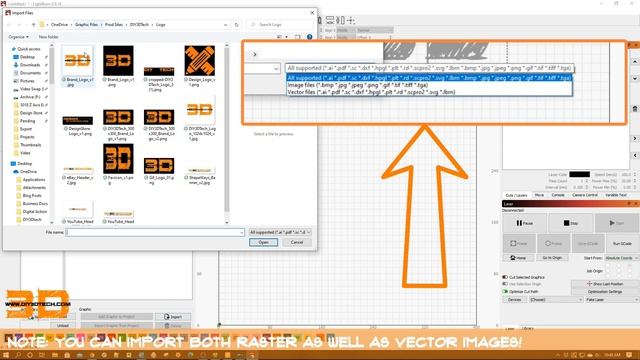This screenshot has height=360, width=640.
Task: Refresh the Logo folder listing
Action: (237, 25)
